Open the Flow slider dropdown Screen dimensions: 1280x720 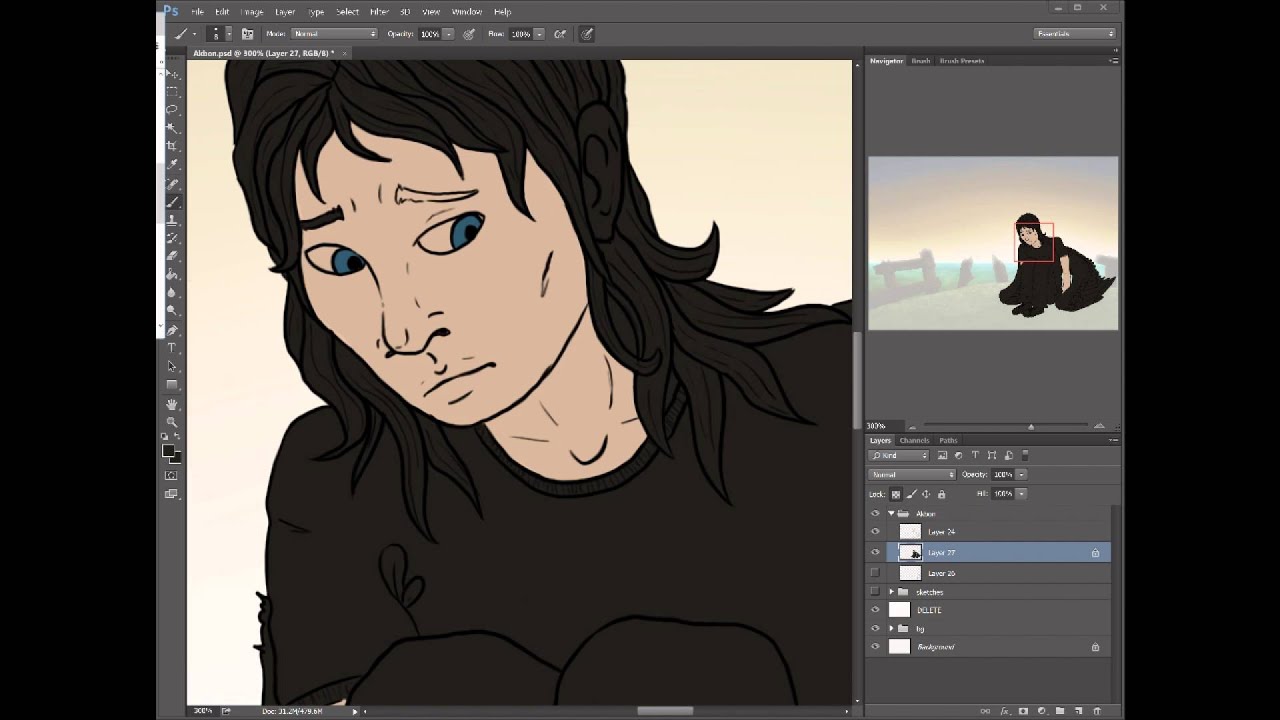(539, 34)
